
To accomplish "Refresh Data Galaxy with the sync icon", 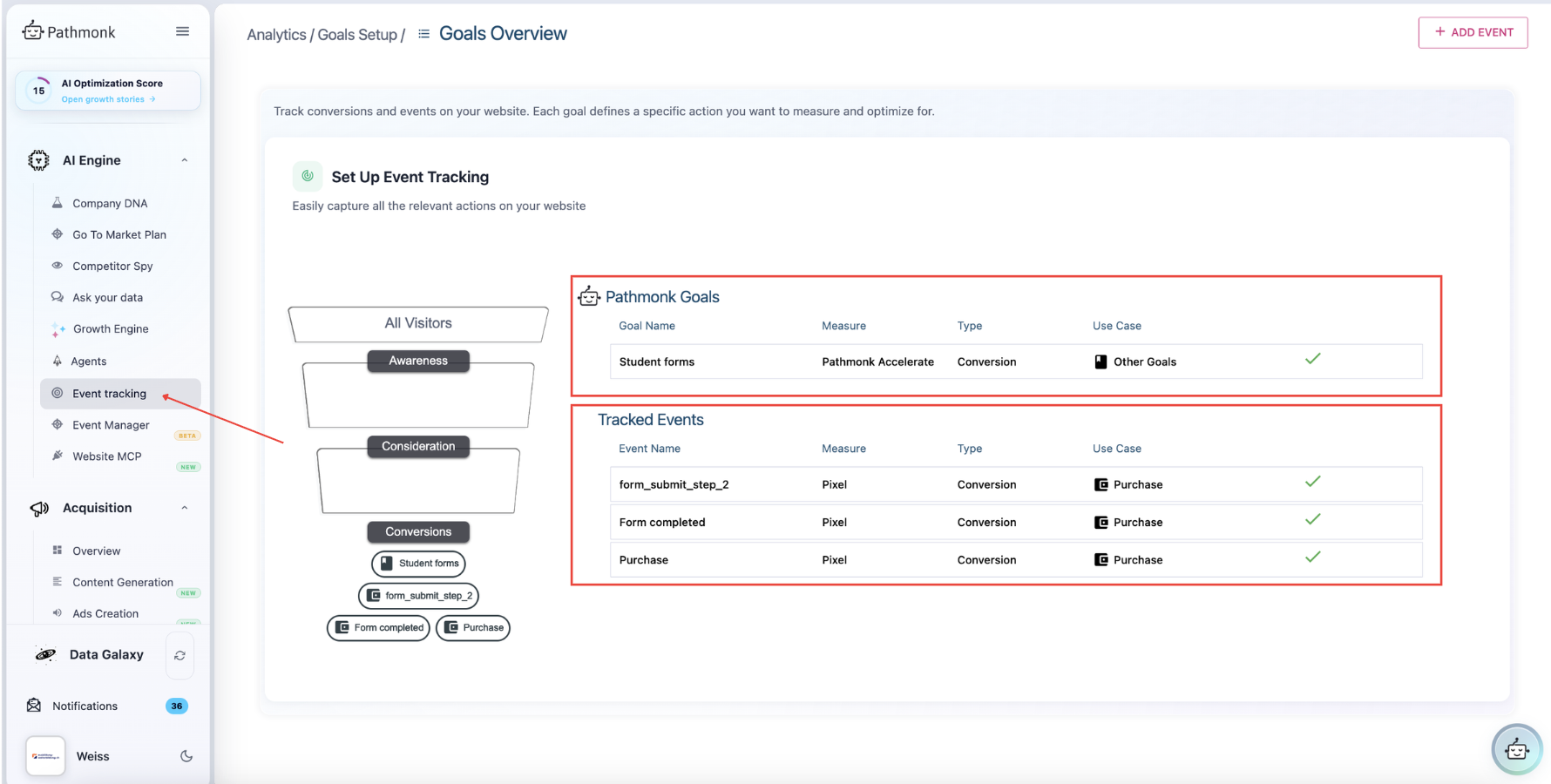I will [x=179, y=655].
